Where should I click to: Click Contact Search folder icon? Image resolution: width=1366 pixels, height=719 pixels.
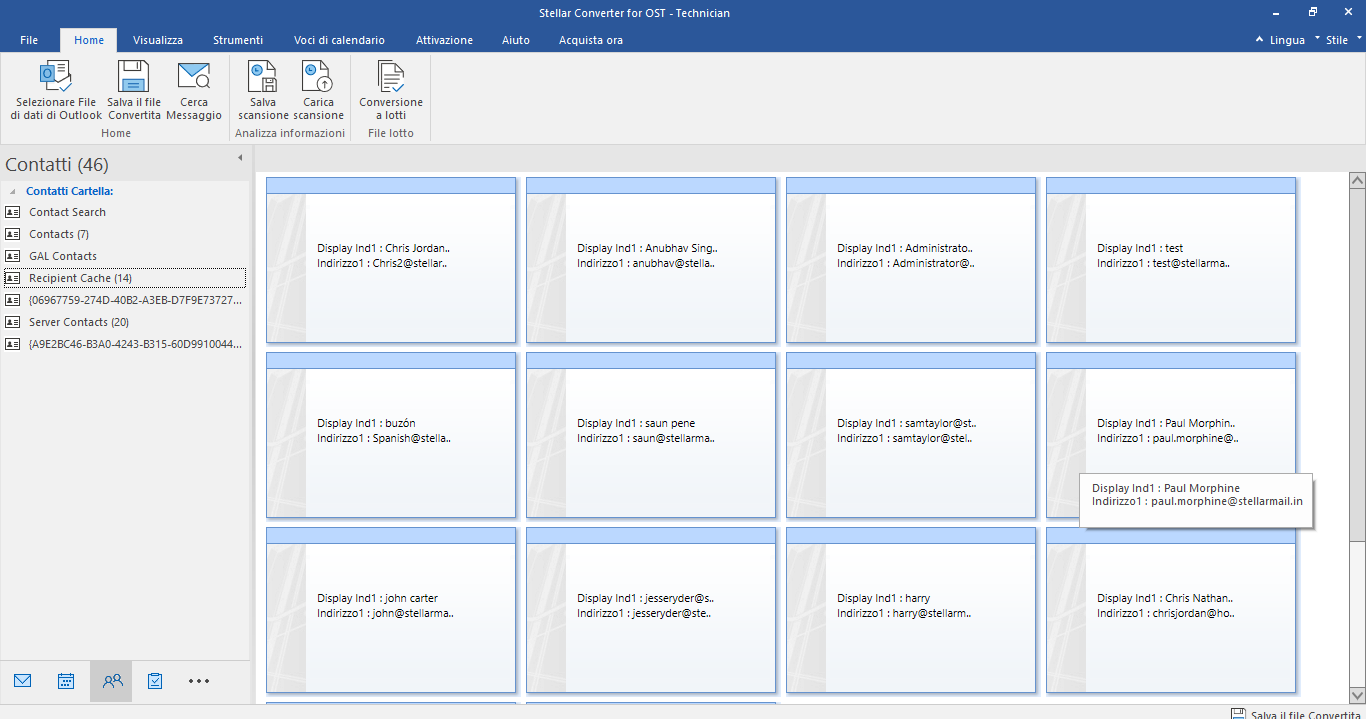coord(13,212)
